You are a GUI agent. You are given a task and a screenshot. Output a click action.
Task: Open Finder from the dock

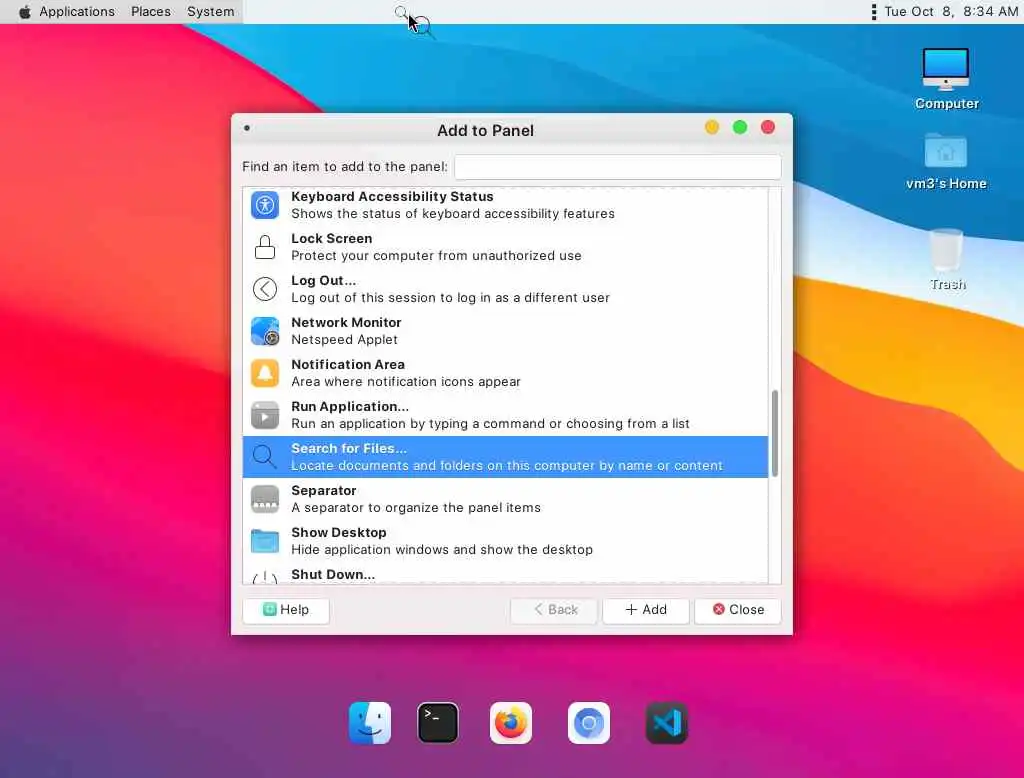[x=370, y=723]
